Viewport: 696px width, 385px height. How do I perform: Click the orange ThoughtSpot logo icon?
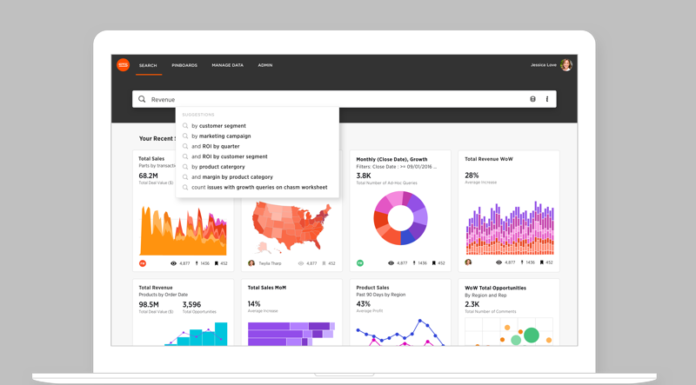point(123,65)
